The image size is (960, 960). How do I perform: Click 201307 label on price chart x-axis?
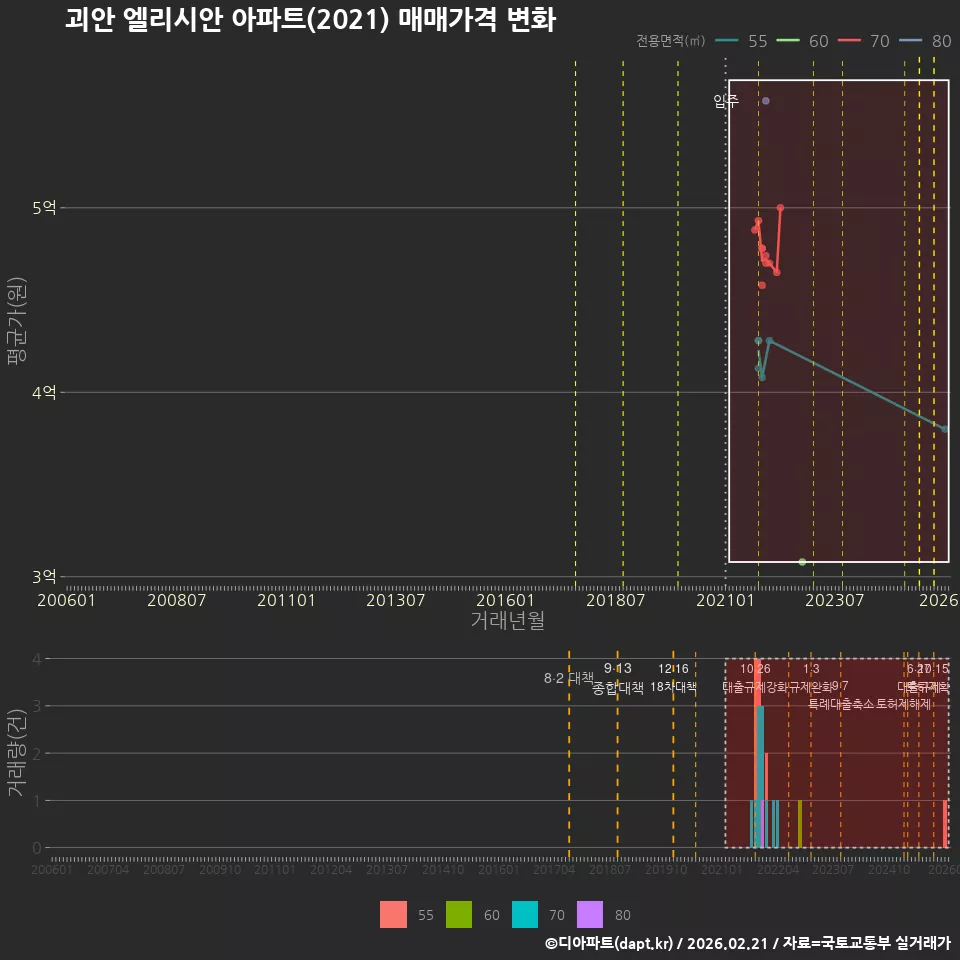pyautogui.click(x=396, y=600)
